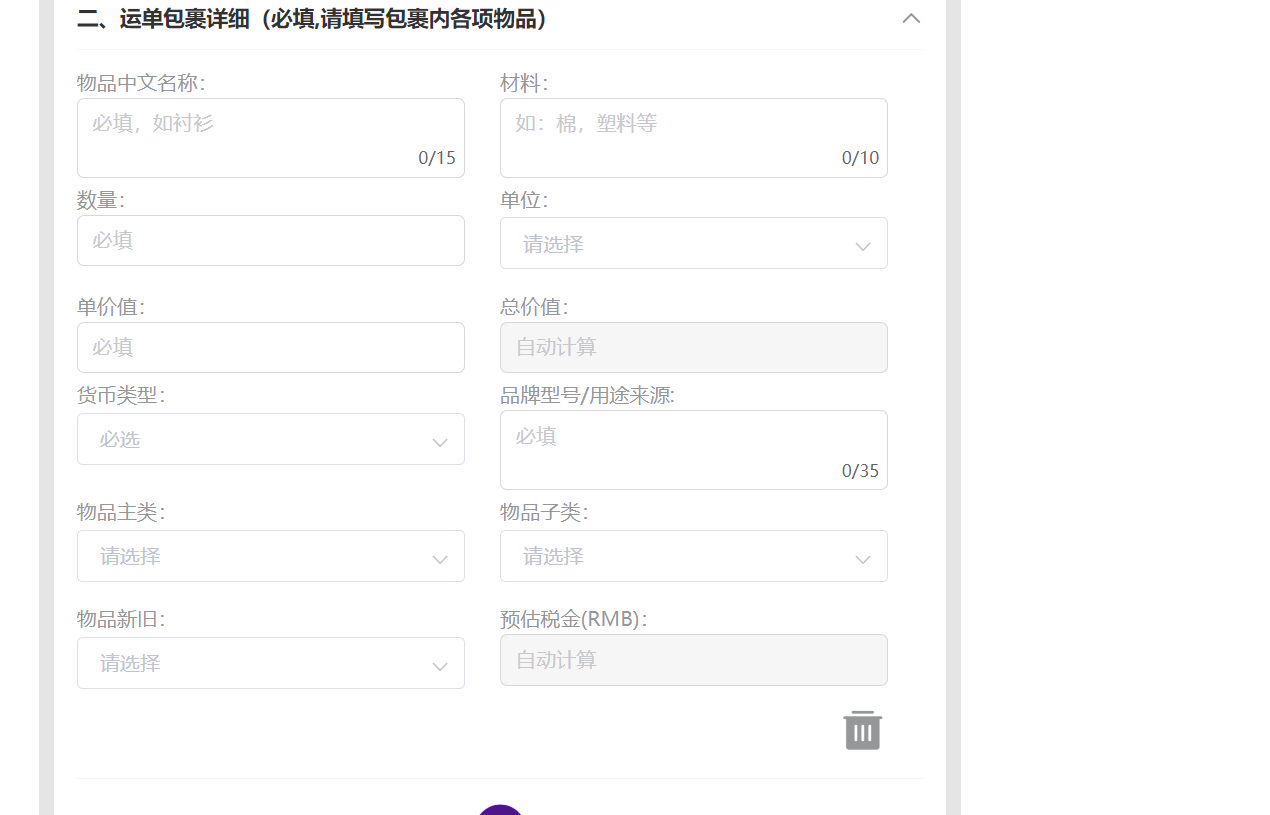Click the 运单包裹详细 section header title
This screenshot has width=1270, height=815.
pyautogui.click(x=313, y=18)
